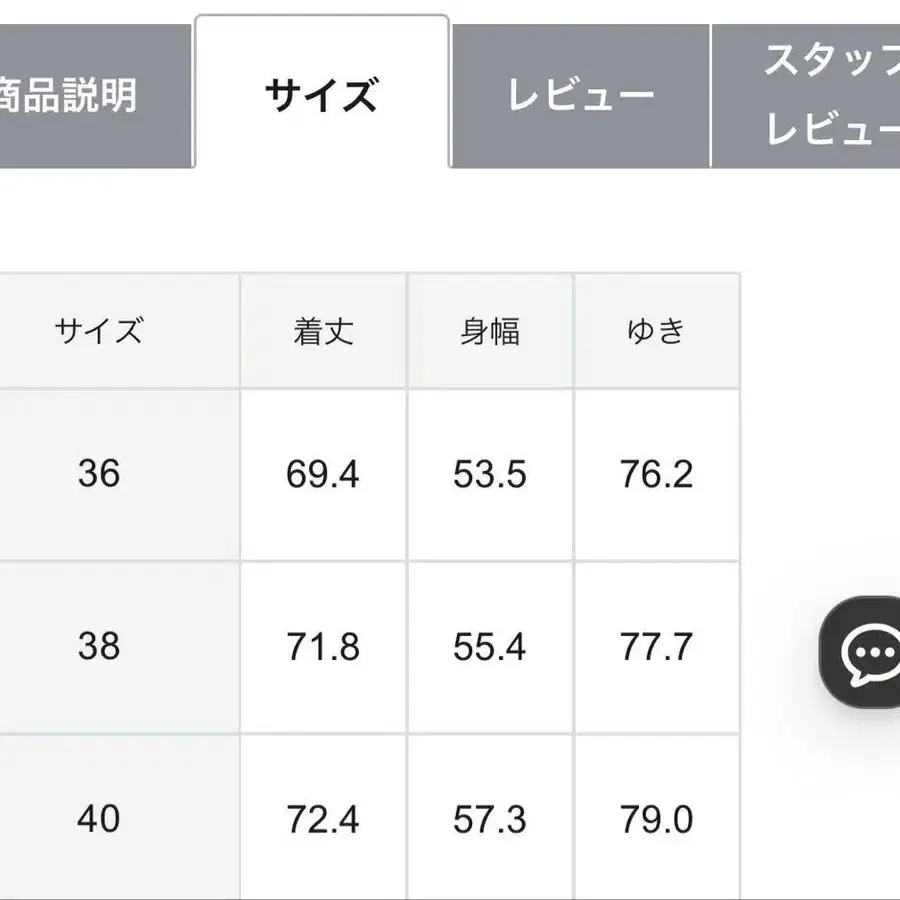Open the chat support bubble icon
Viewport: 900px width, 900px height.
864,653
